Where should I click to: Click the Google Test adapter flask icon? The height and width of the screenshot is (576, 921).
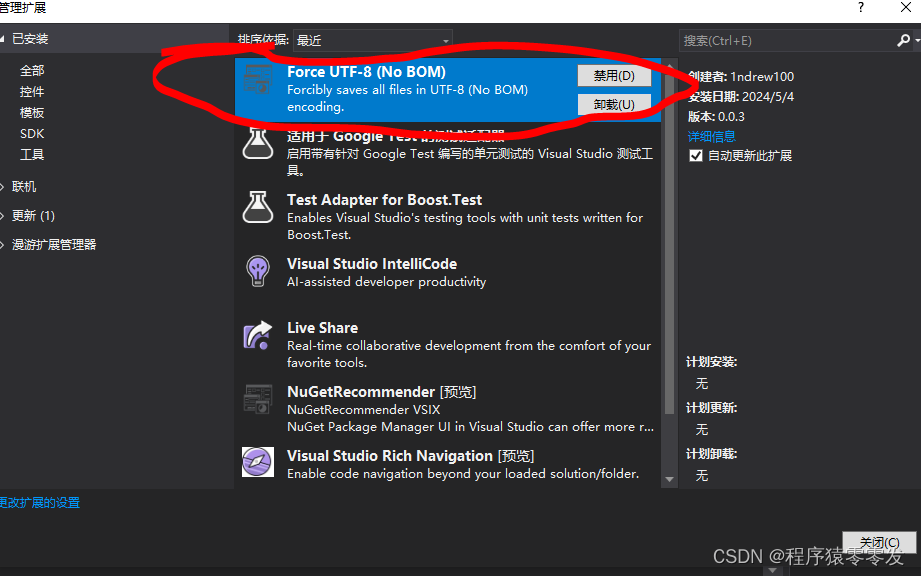point(258,143)
